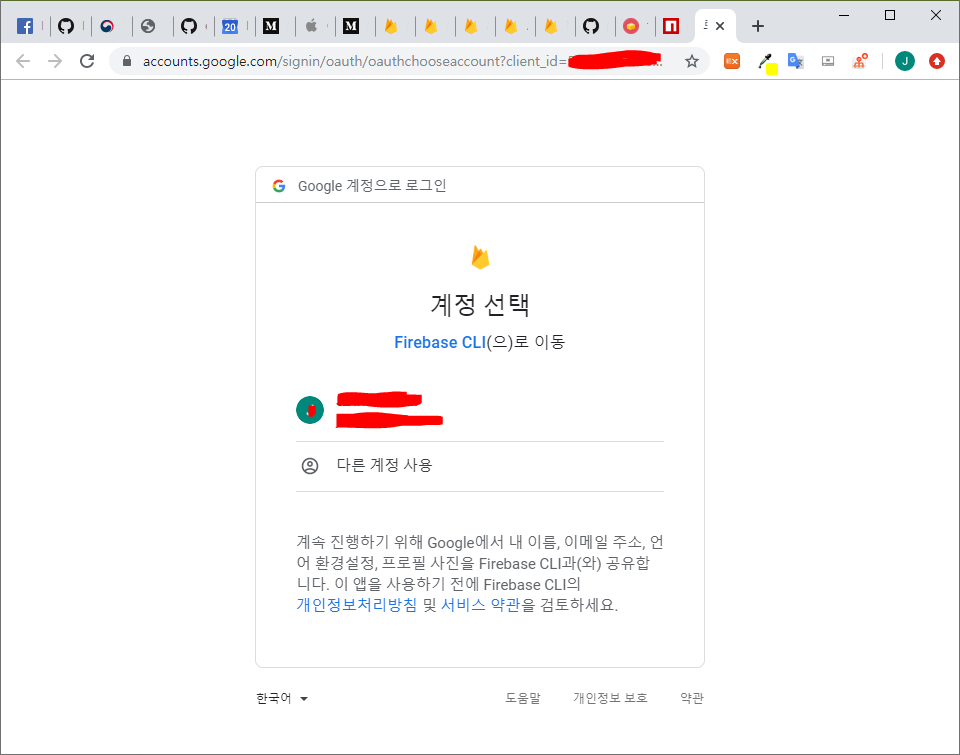This screenshot has height=755, width=960.
Task: Select the redacted Google account
Action: 480,410
